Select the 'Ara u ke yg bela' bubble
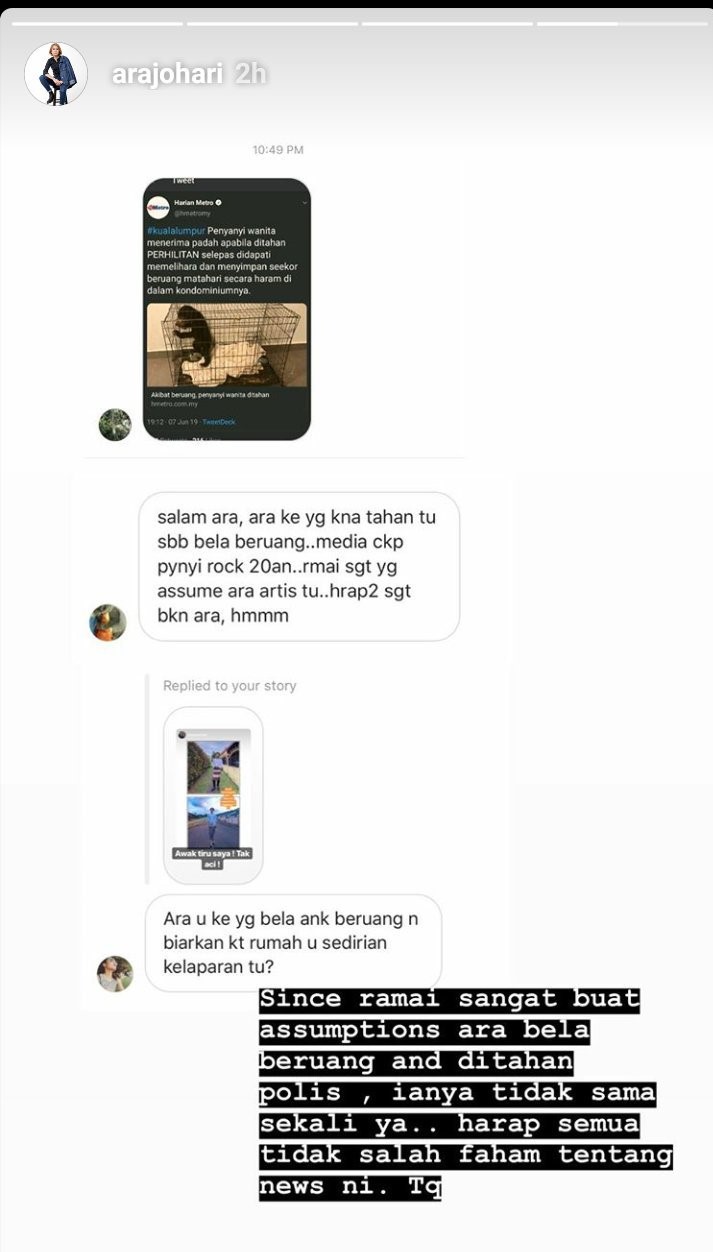 pyautogui.click(x=293, y=943)
